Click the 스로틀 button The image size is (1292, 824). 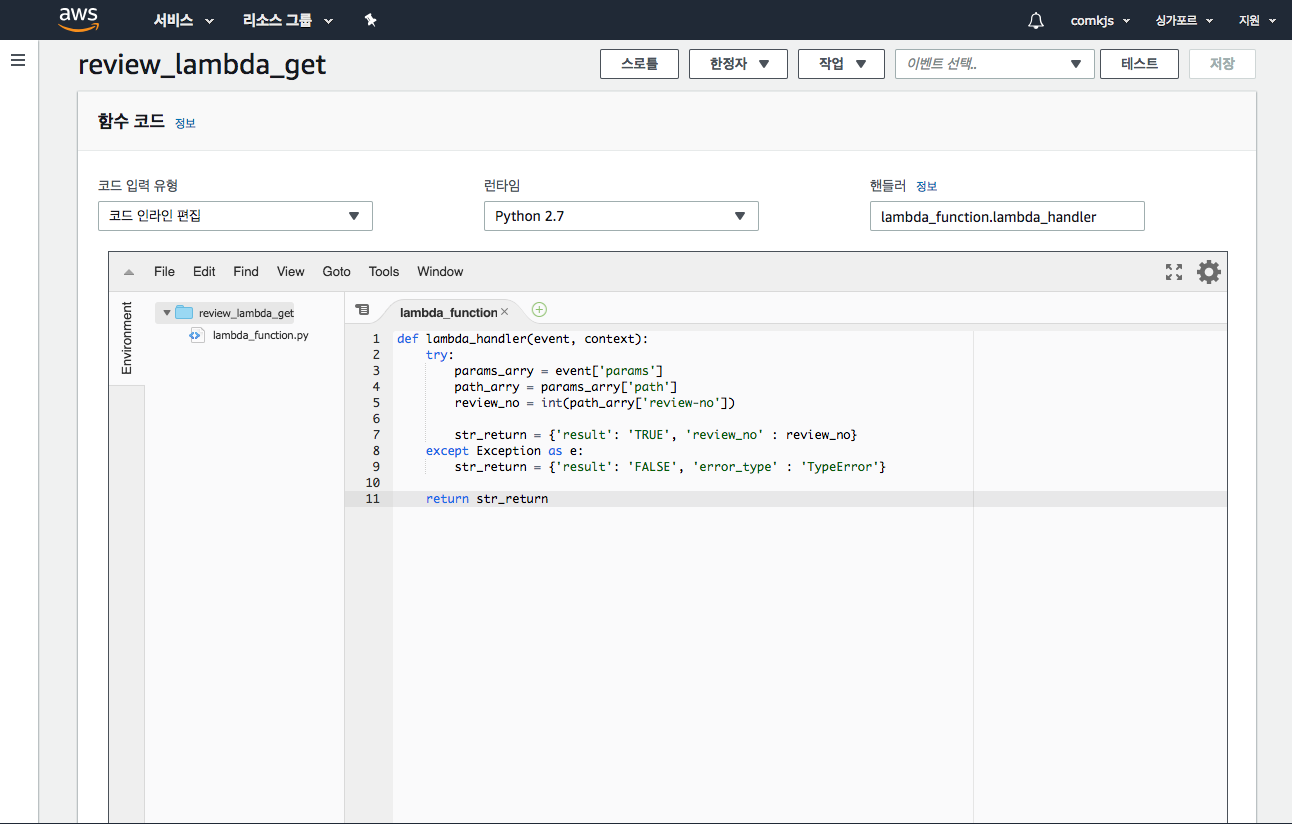(639, 64)
